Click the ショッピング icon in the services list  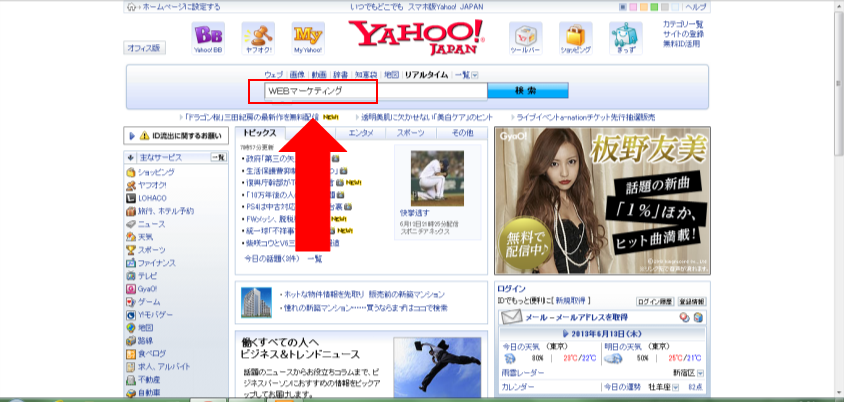130,172
